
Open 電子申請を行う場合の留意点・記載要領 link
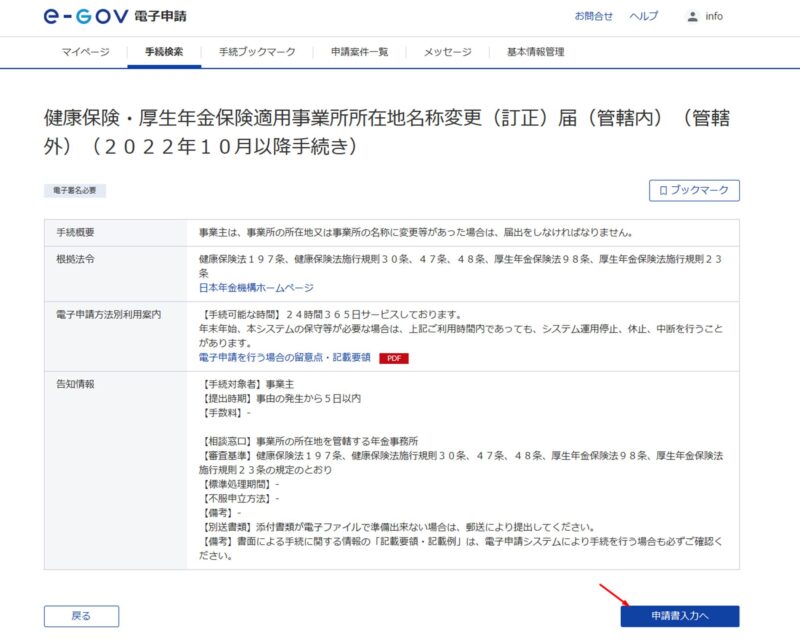(285, 357)
